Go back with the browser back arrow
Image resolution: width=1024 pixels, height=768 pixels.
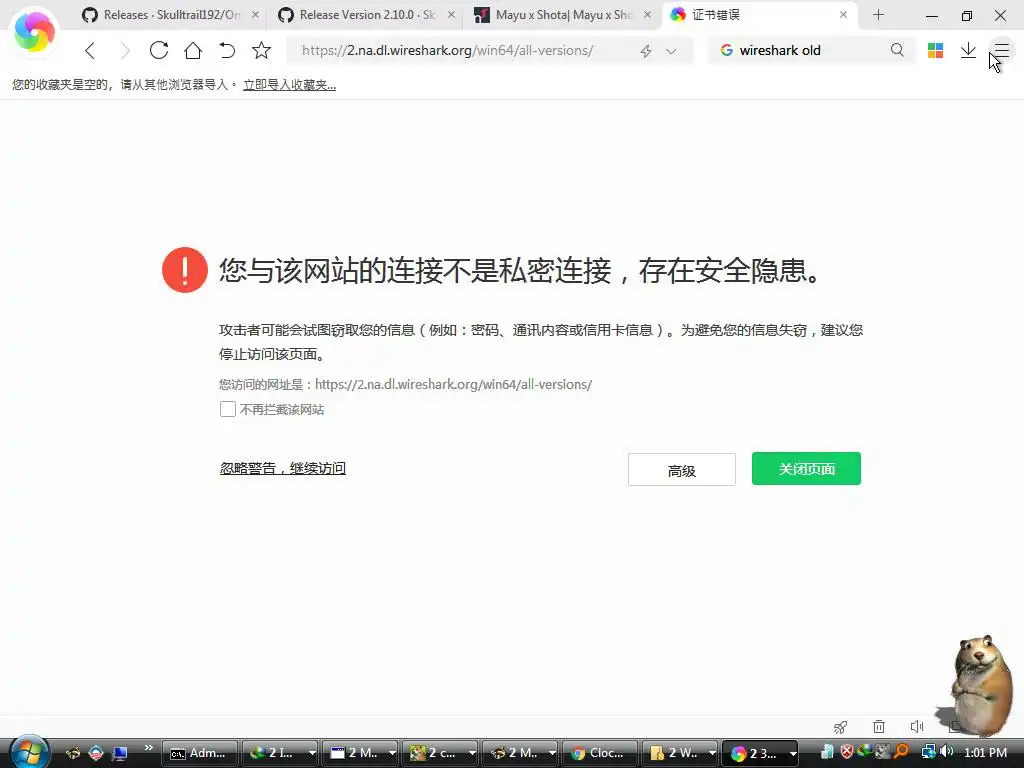pyautogui.click(x=90, y=50)
